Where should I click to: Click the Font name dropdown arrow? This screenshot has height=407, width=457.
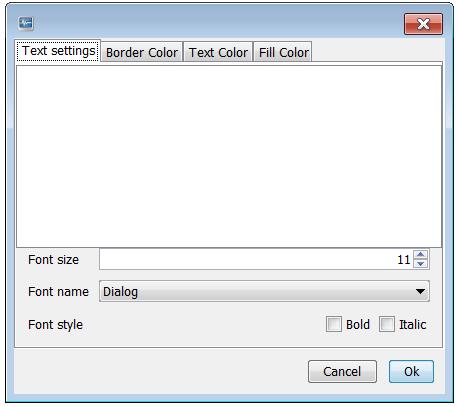click(420, 291)
